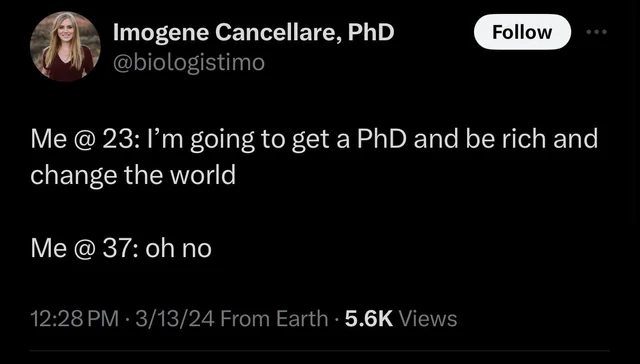Select the word 'PhD' in tweet body
This screenshot has height=364, width=640.
tap(382, 139)
